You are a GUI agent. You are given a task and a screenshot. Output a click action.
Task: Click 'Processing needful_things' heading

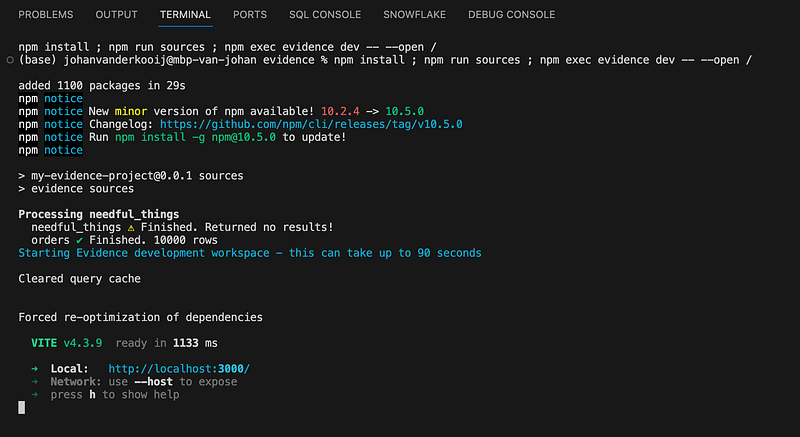coord(99,214)
